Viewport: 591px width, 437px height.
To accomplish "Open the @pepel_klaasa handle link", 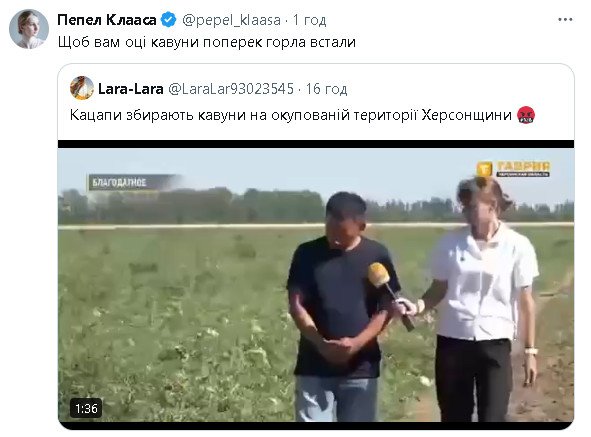I will pyautogui.click(x=231, y=20).
